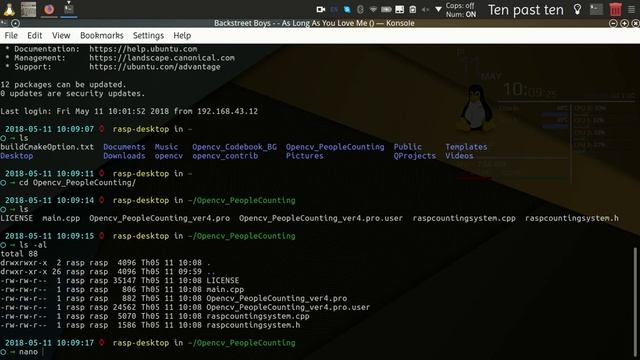Expand hidden system tray icons arrow
This screenshot has width=640, height=360.
[438, 9]
